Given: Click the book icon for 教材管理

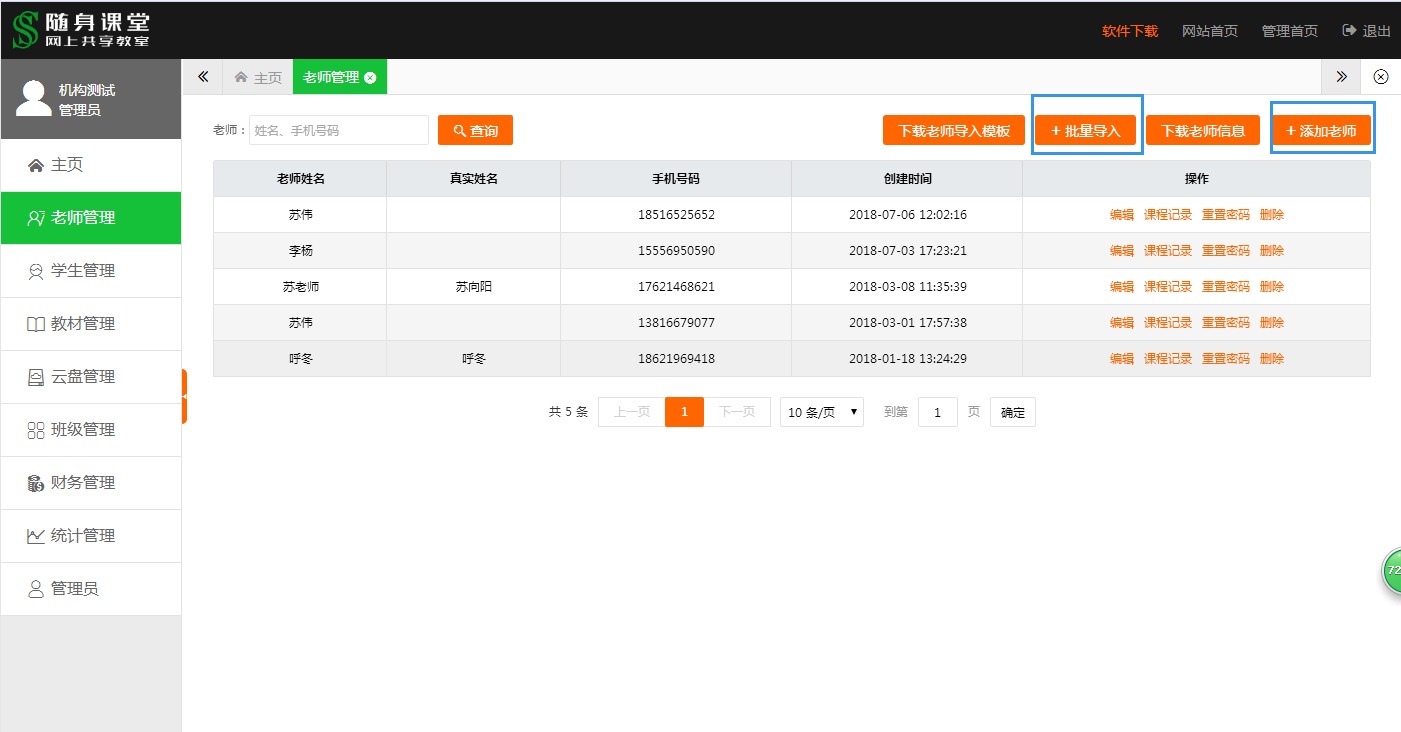Looking at the screenshot, I should click(x=36, y=324).
